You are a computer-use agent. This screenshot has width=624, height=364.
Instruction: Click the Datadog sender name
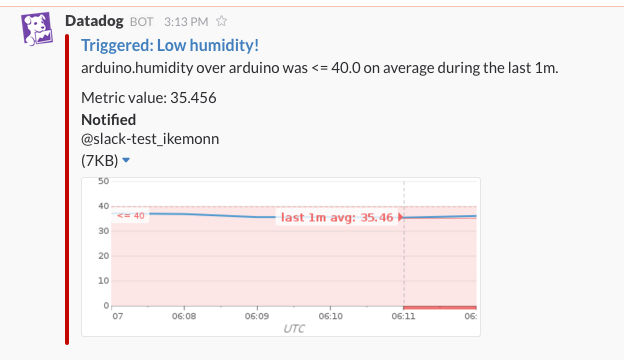point(94,21)
